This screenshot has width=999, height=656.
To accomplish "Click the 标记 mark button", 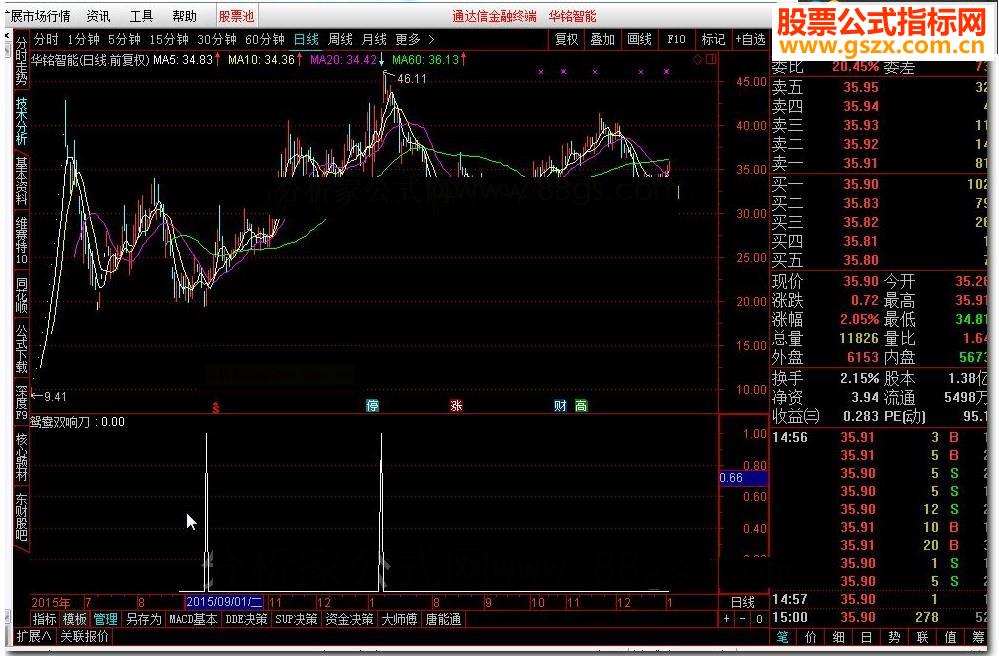I will point(713,39).
